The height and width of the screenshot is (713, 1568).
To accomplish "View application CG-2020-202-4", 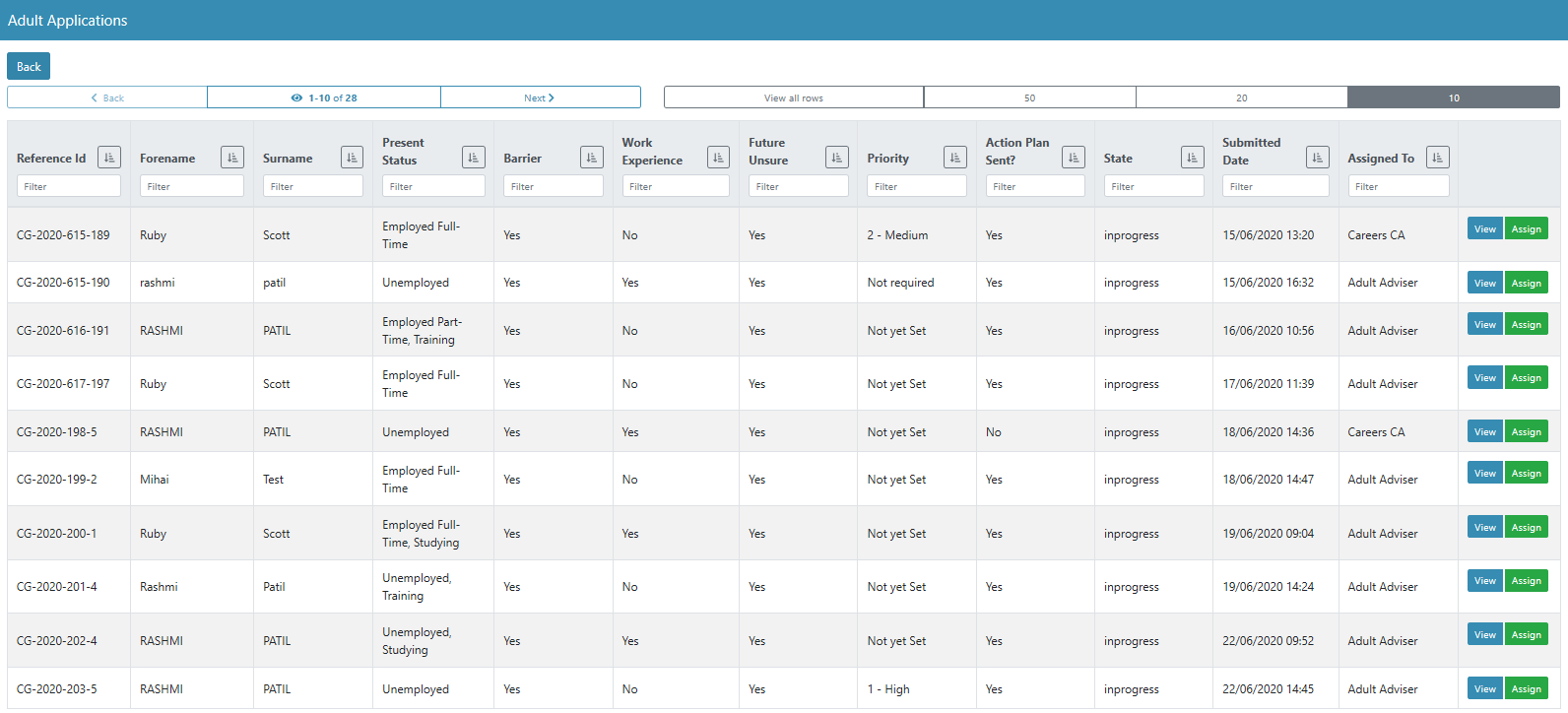I will pos(1485,634).
